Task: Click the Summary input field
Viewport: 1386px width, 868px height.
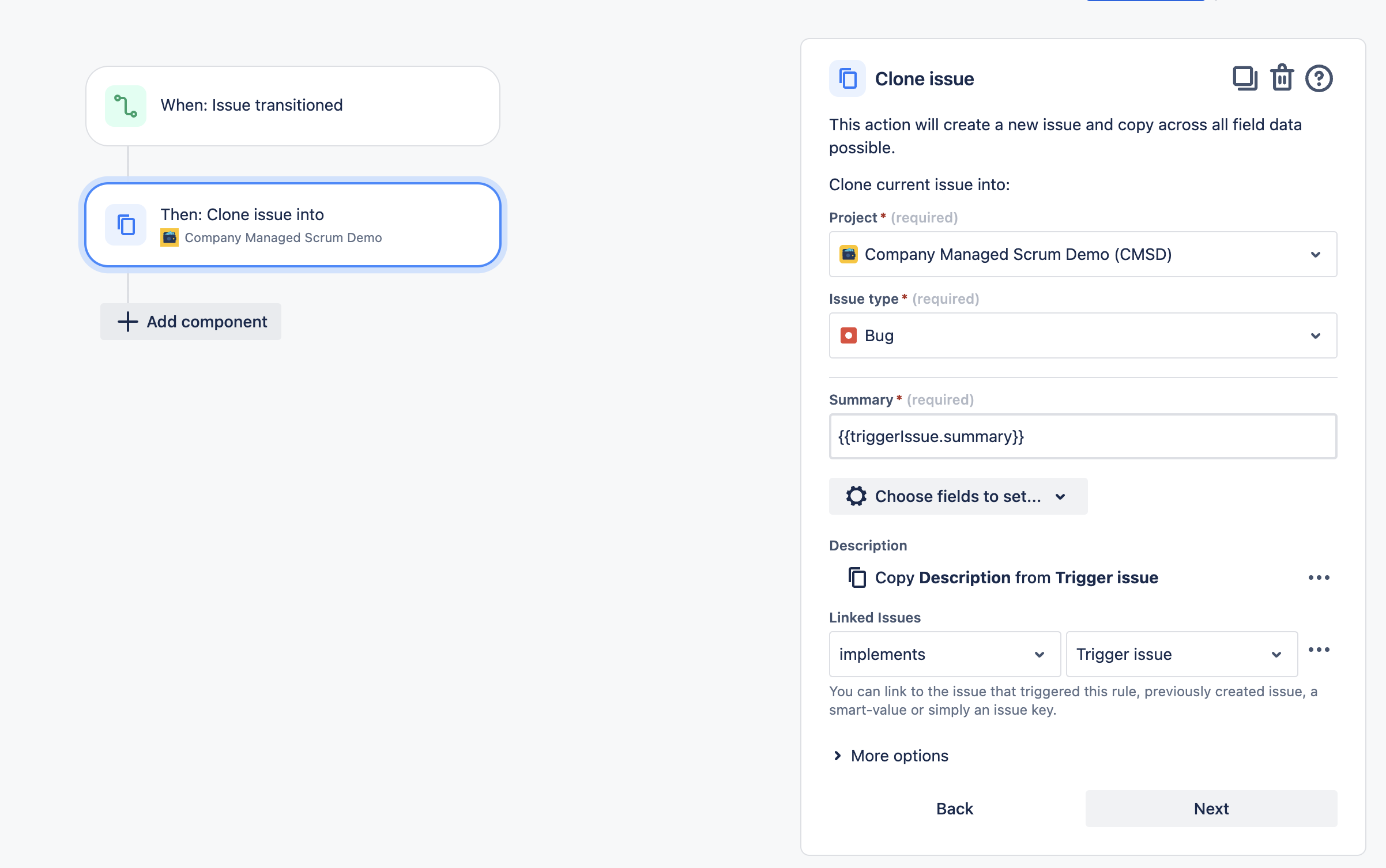Action: [1082, 436]
